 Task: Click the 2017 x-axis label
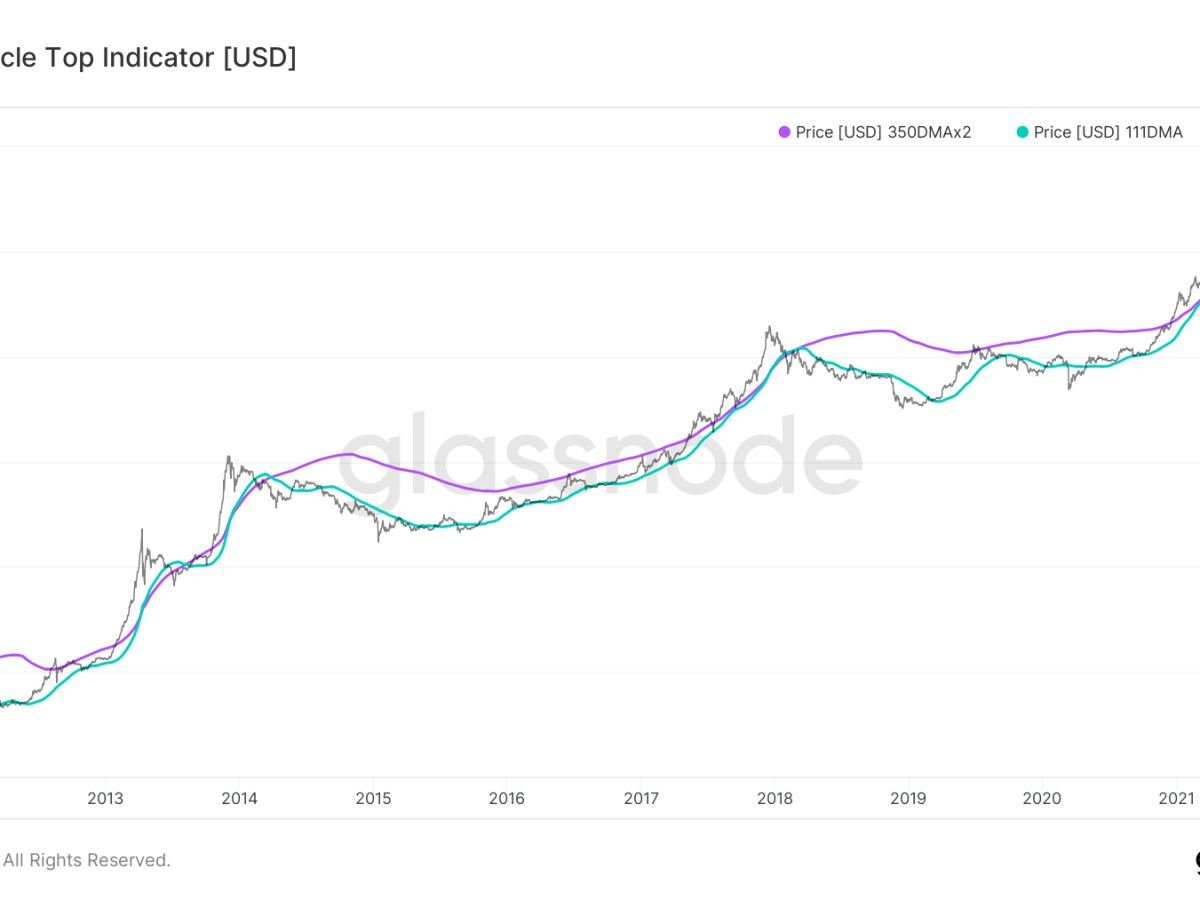[640, 798]
